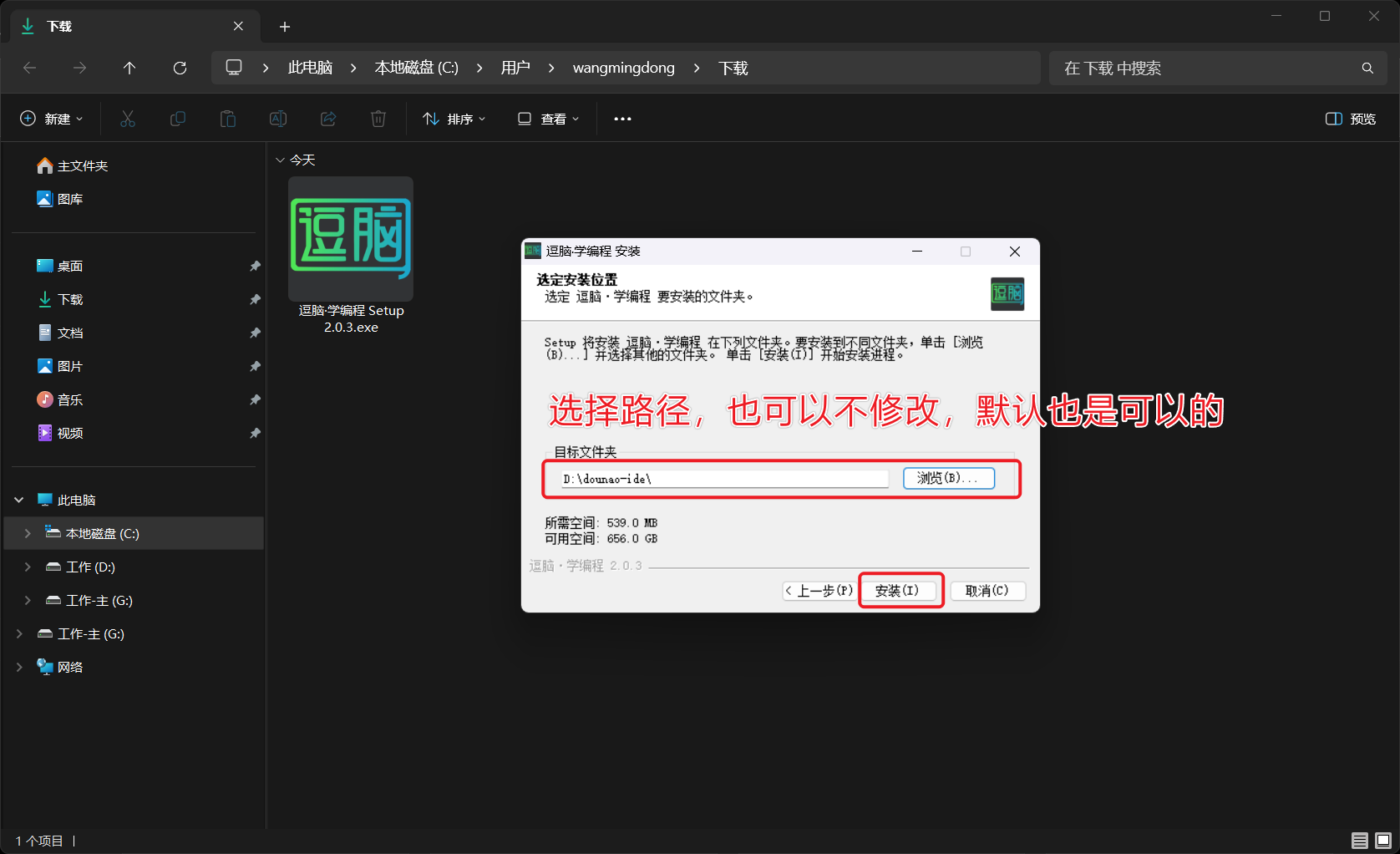Open 图库 in sidebar

[x=60, y=199]
